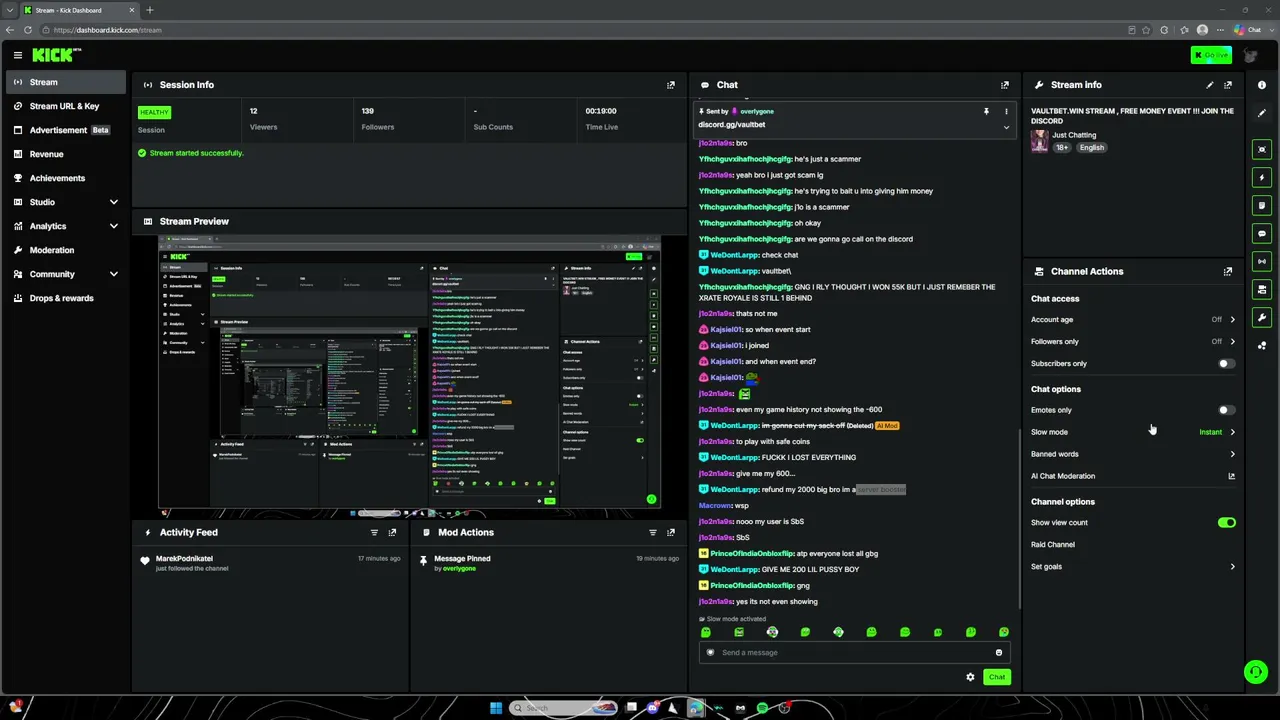Open the green support headset button
Image resolution: width=1280 pixels, height=720 pixels.
[x=1256, y=672]
